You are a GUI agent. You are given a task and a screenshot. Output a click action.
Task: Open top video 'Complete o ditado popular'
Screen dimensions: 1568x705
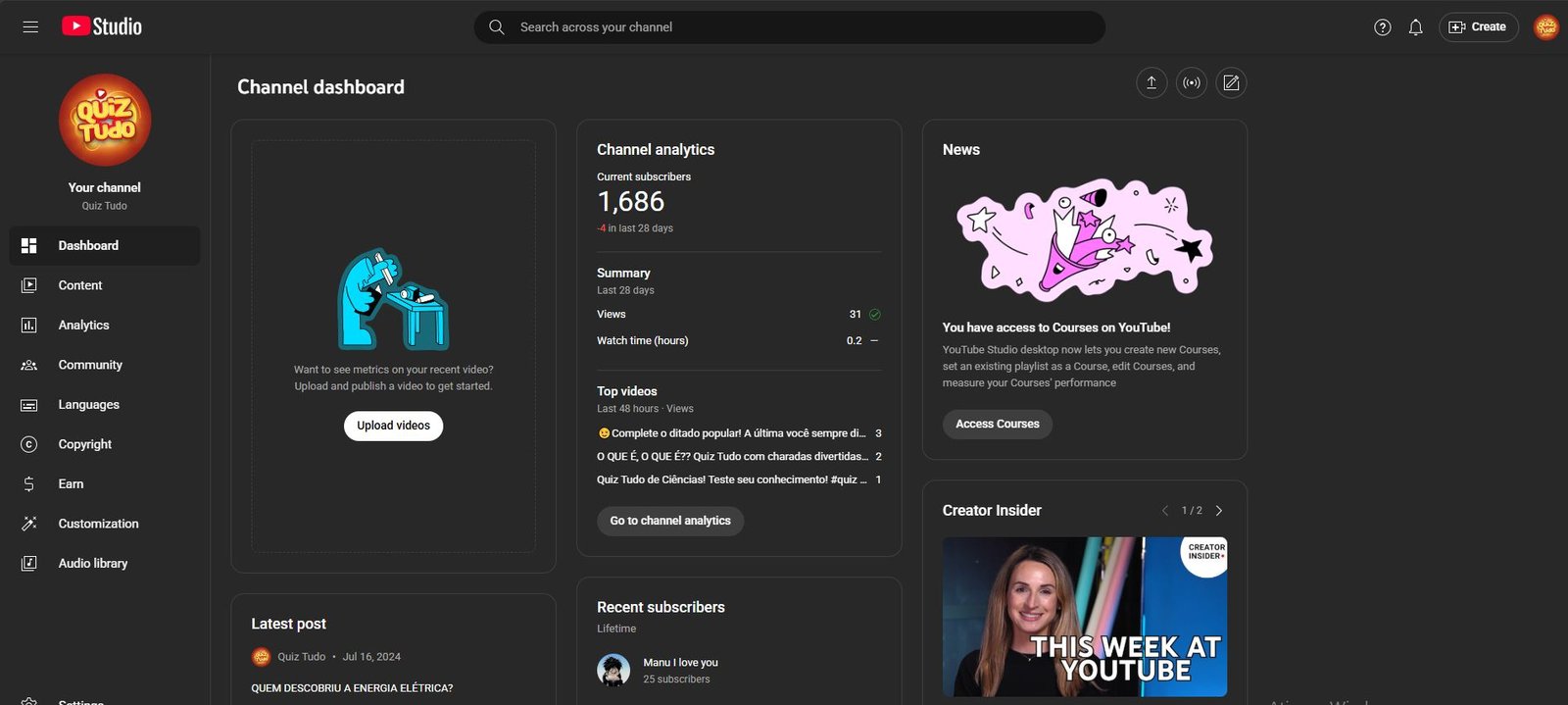click(x=739, y=433)
